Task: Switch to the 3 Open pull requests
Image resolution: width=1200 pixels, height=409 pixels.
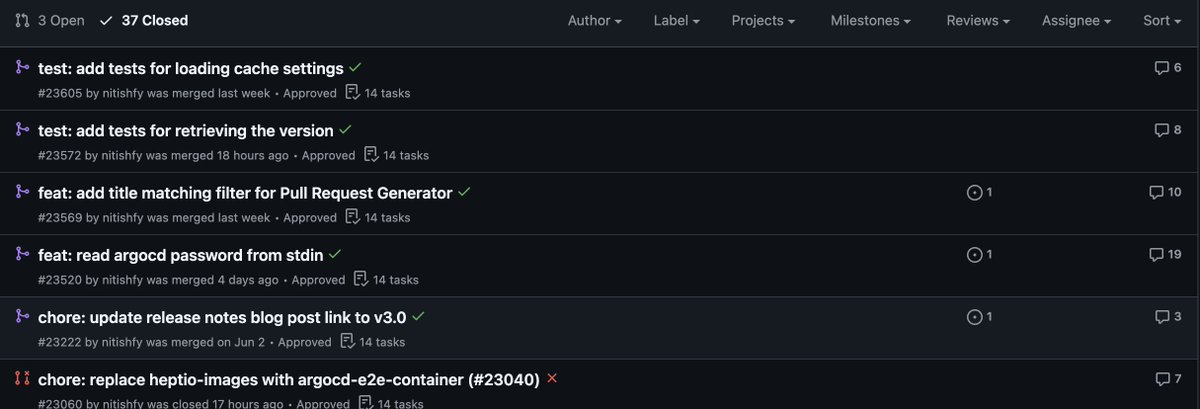Action: point(50,20)
